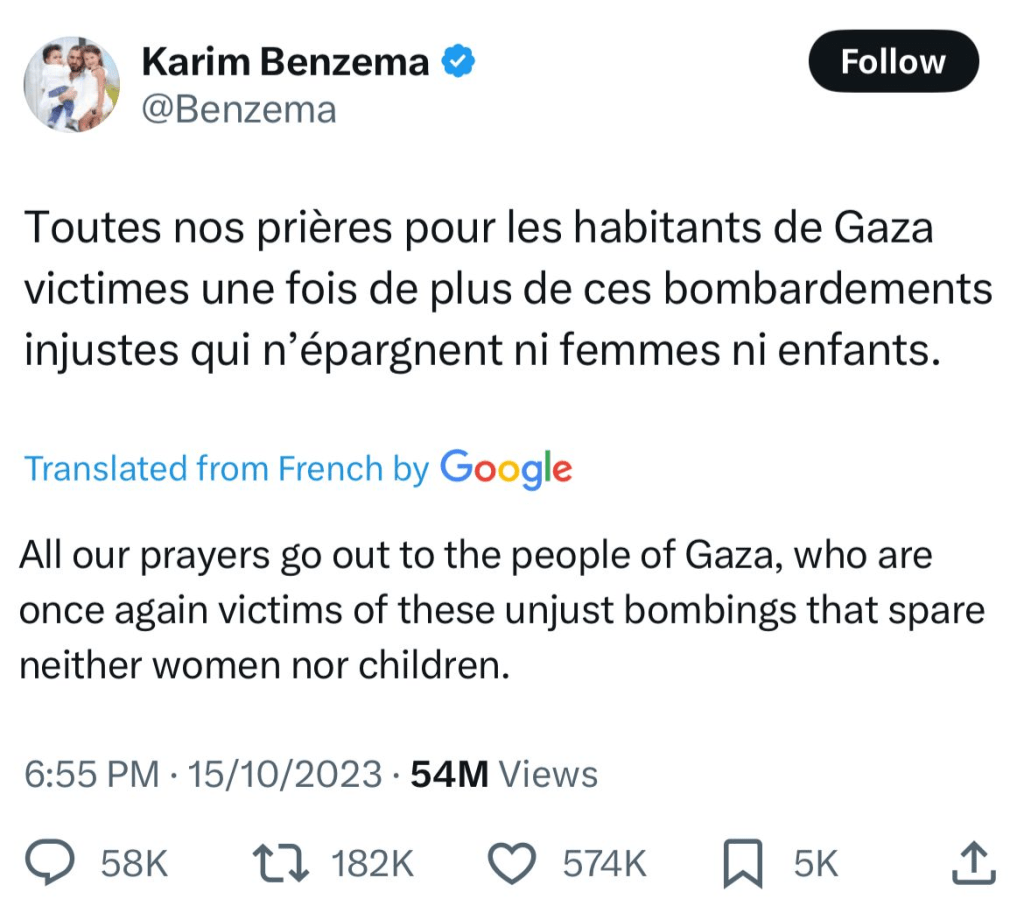Image resolution: width=1024 pixels, height=913 pixels.
Task: Click the 6:55 PM timestamp
Action: [90, 774]
